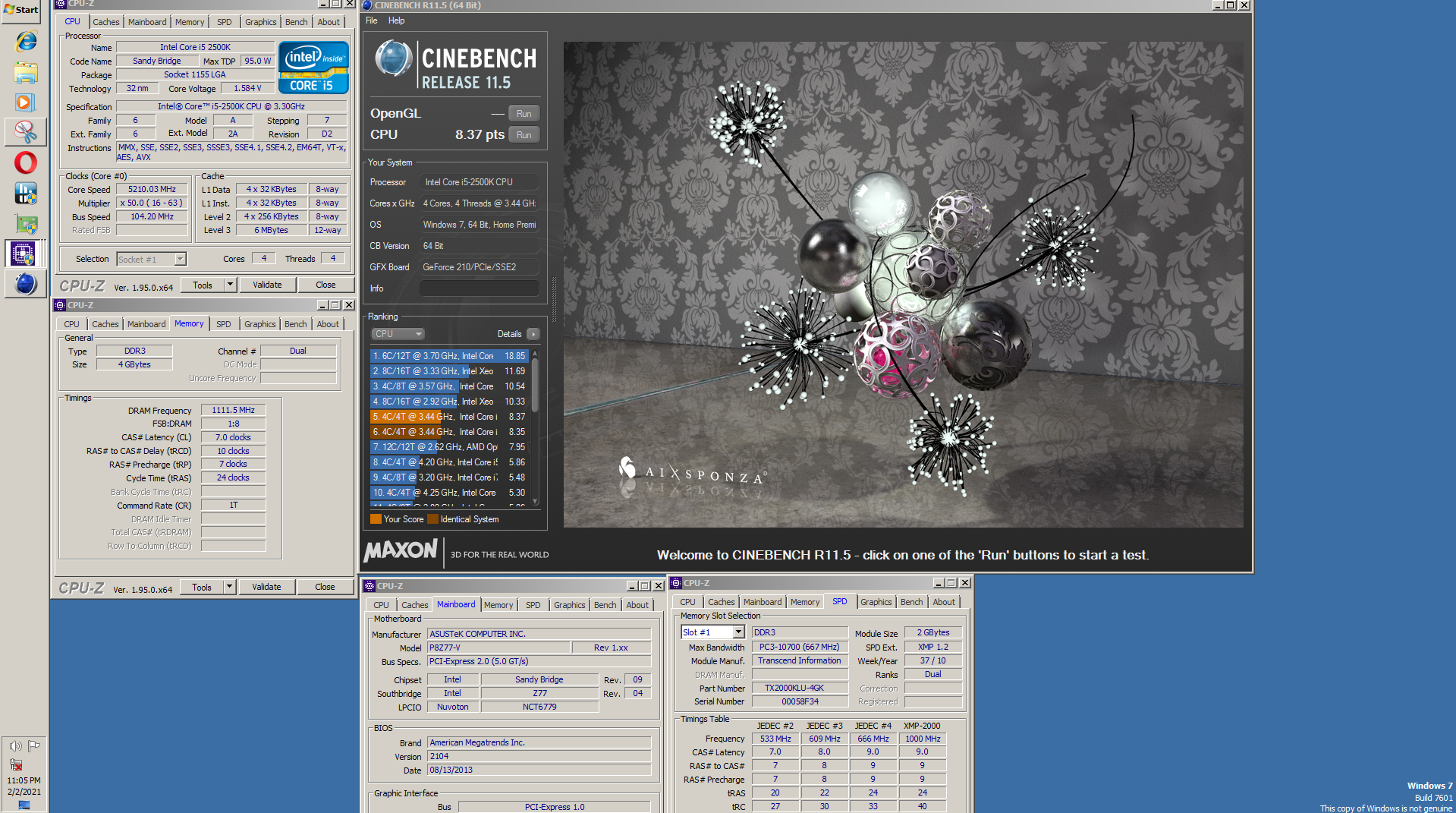
Task: Open SPD tab in Memory CPU-Z window
Action: (224, 324)
